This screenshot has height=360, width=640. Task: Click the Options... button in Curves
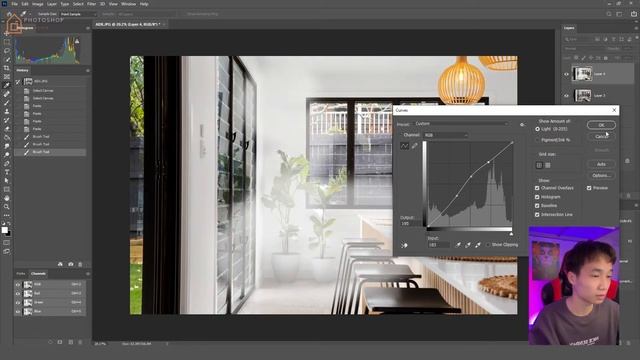click(601, 176)
